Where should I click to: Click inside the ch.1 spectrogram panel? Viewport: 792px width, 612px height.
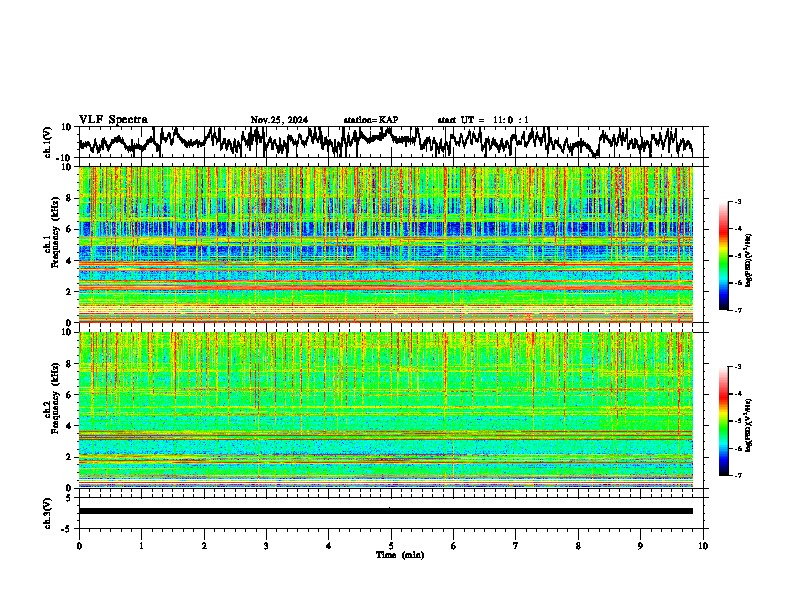[385, 244]
